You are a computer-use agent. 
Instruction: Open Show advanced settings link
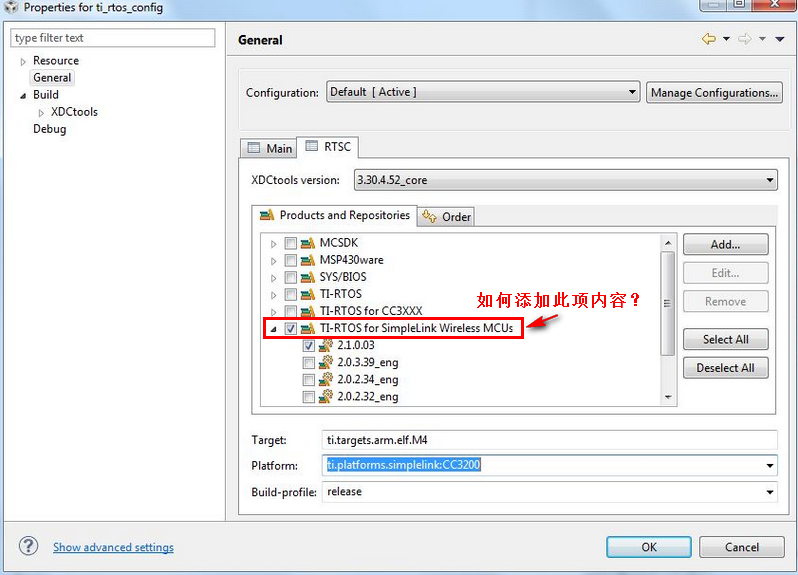click(x=113, y=547)
